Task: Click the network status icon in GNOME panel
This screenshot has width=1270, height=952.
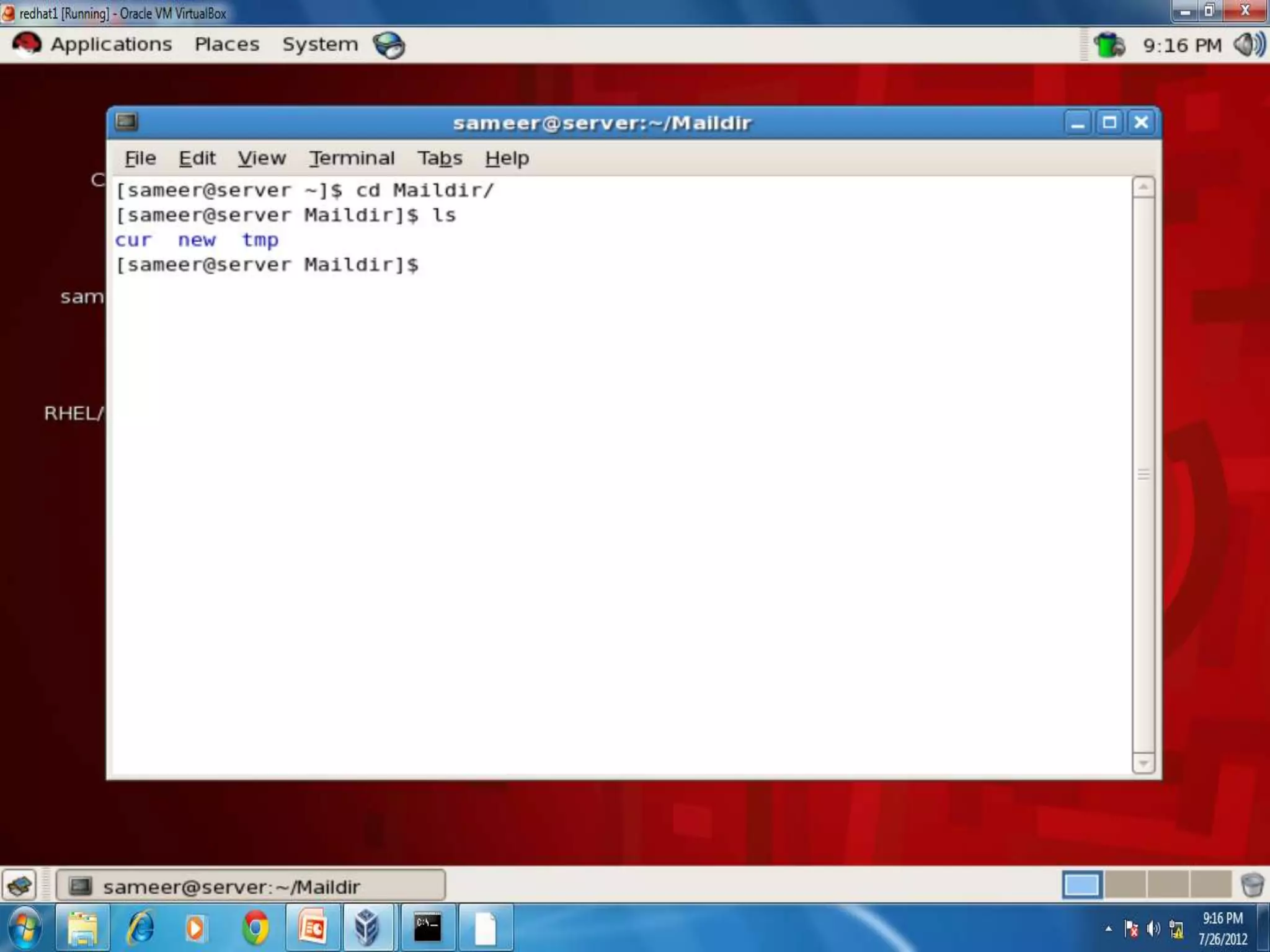Action: pyautogui.click(x=1109, y=45)
